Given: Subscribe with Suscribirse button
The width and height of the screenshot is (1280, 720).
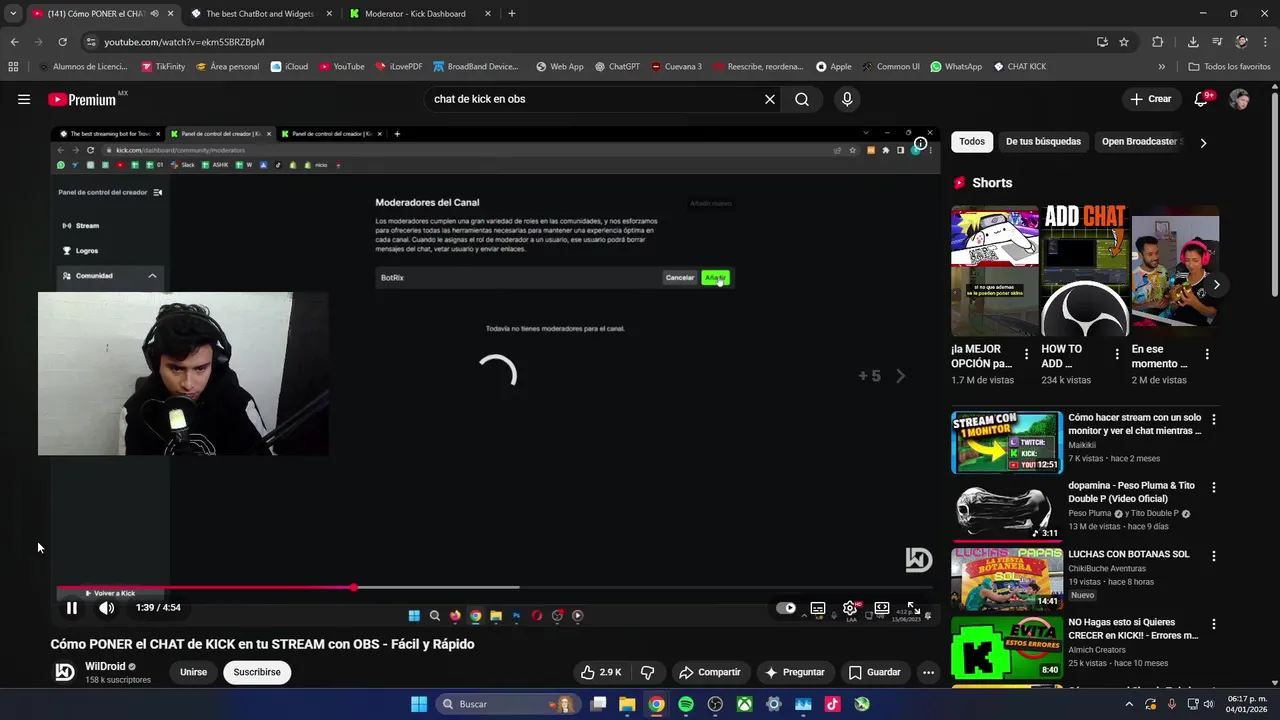Looking at the screenshot, I should [x=257, y=672].
